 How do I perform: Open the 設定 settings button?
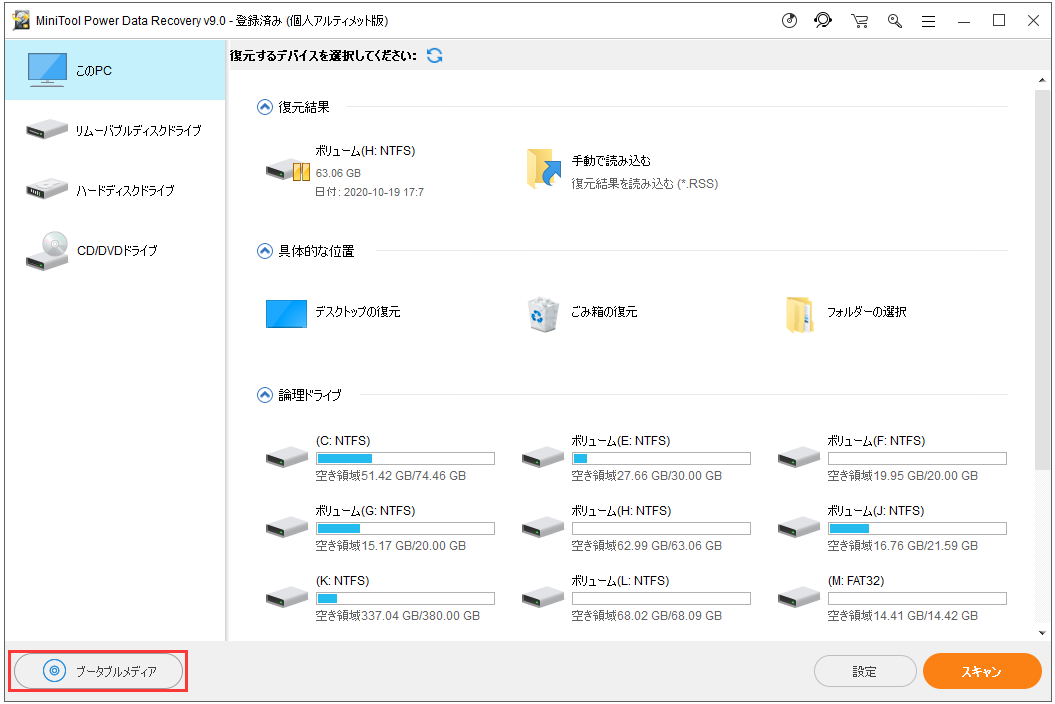coord(864,671)
